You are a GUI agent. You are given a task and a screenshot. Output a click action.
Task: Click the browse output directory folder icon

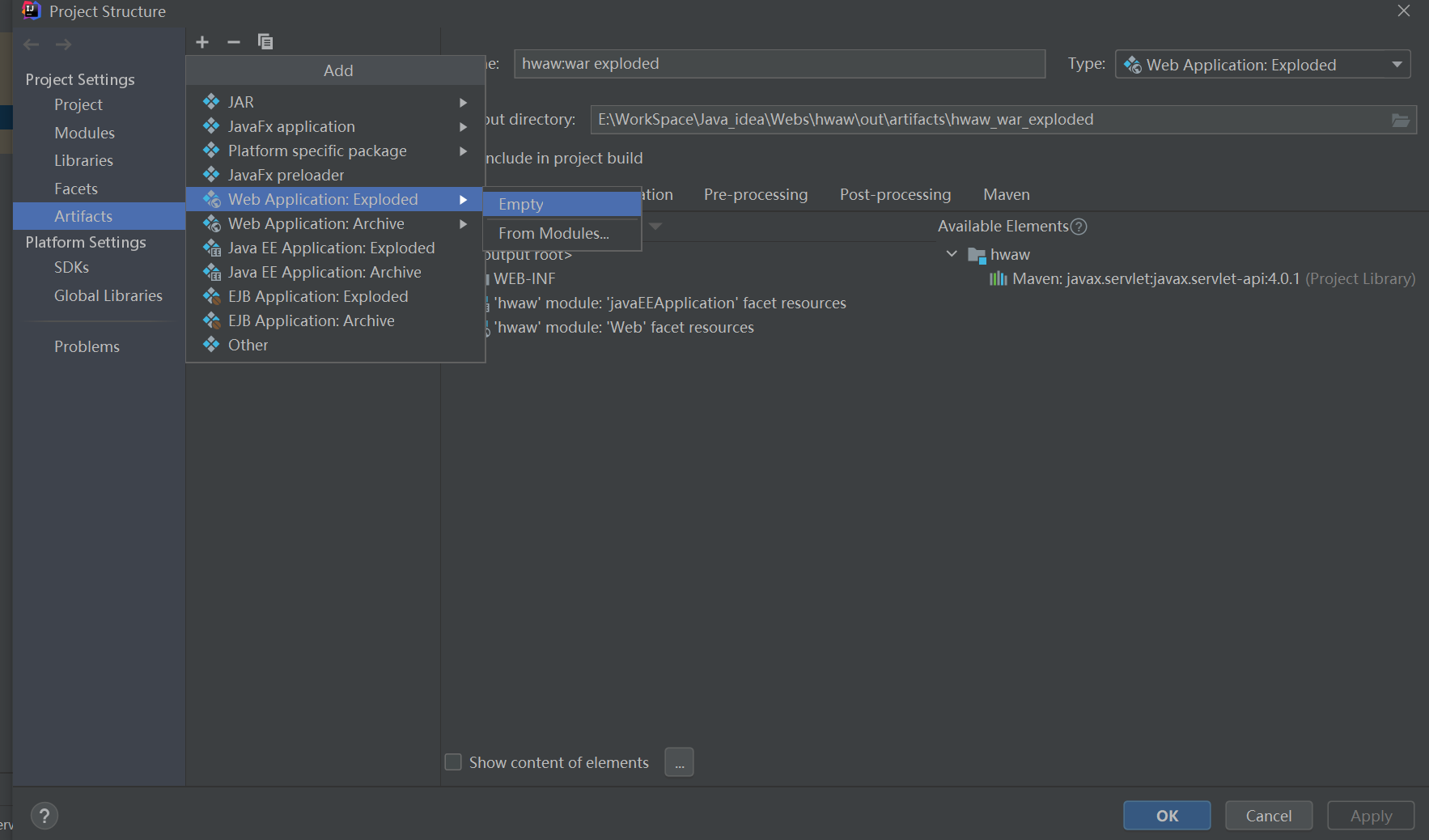1400,121
